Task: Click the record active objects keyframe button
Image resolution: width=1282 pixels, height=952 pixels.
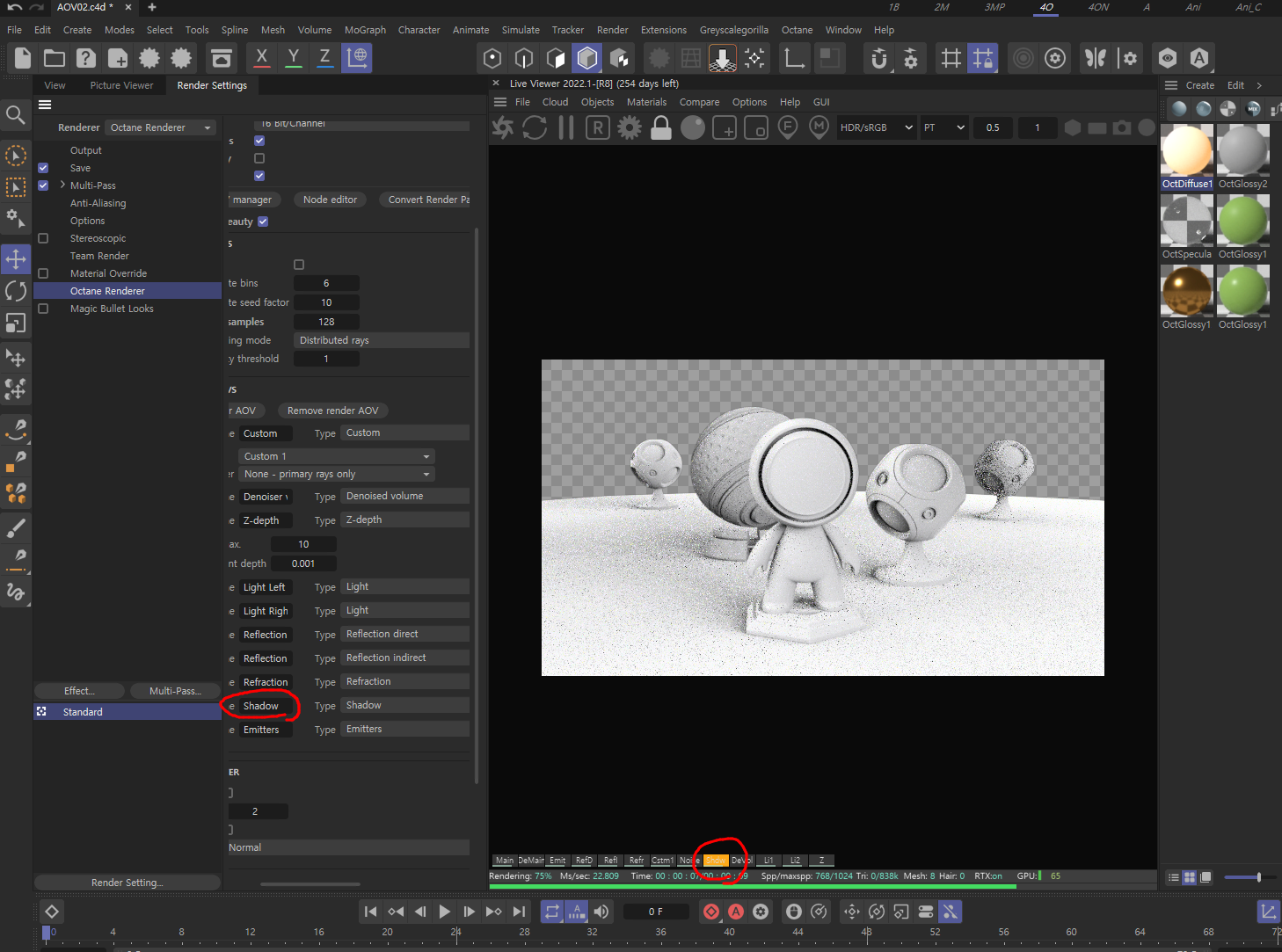Action: (711, 912)
